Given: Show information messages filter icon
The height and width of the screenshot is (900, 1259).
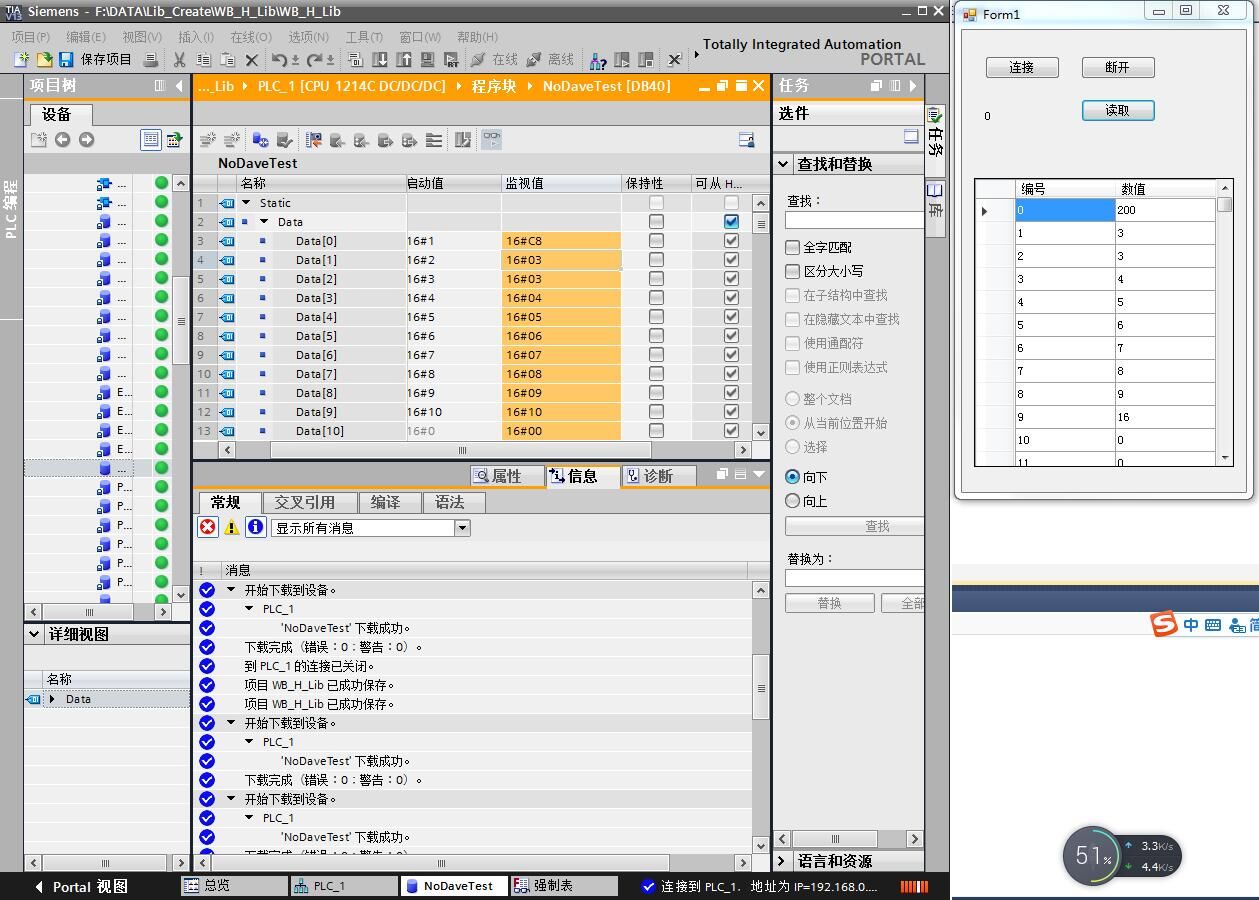Looking at the screenshot, I should click(x=256, y=527).
